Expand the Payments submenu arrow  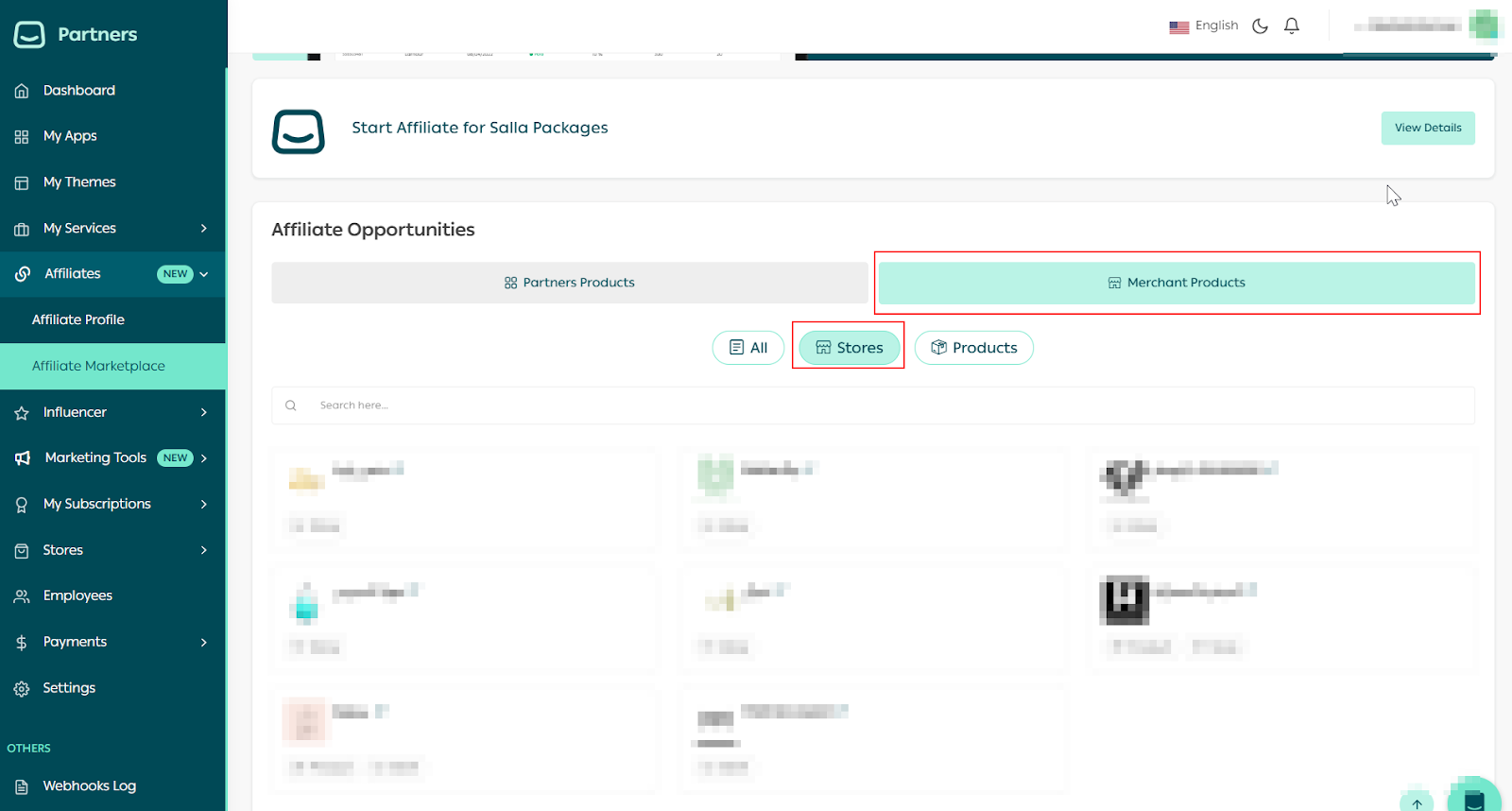pyautogui.click(x=203, y=643)
